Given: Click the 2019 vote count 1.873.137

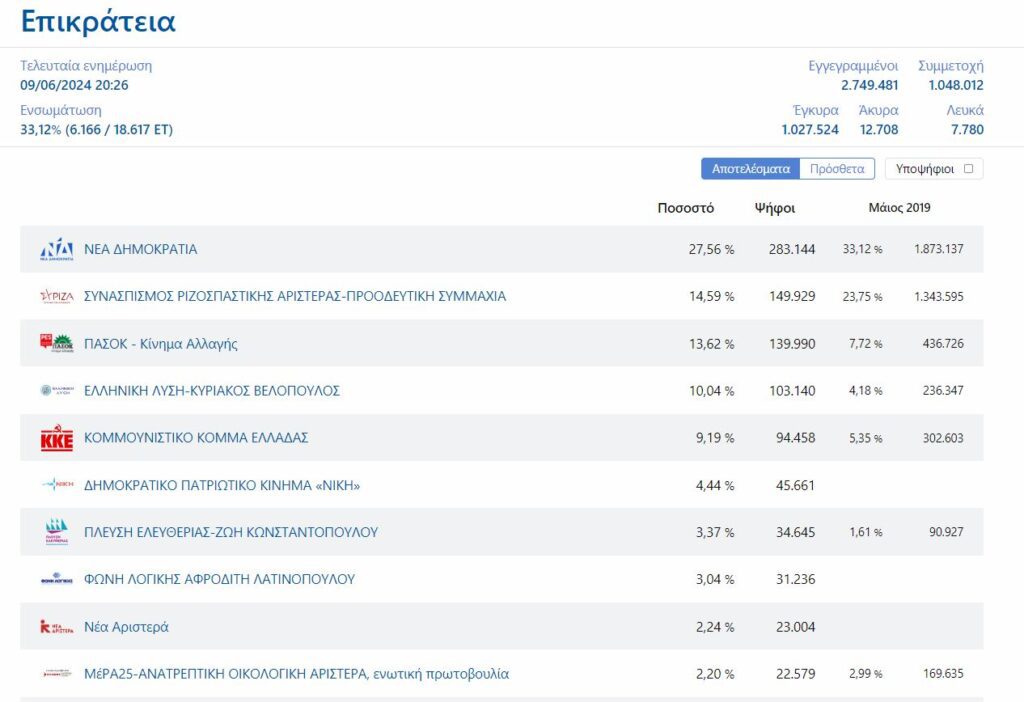Looking at the screenshot, I should (x=938, y=249).
